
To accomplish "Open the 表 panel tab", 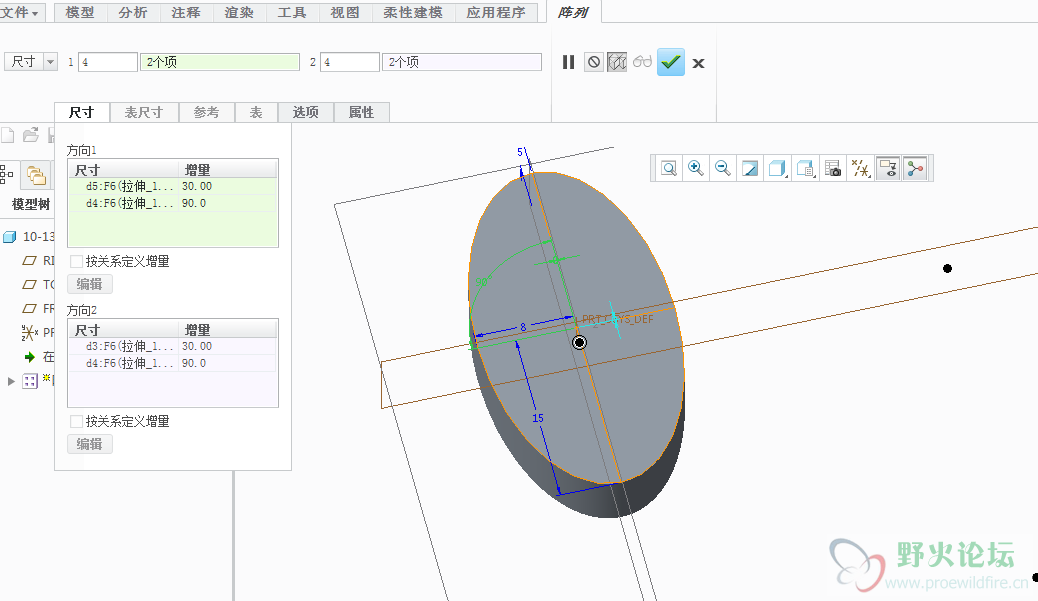I will tap(256, 112).
